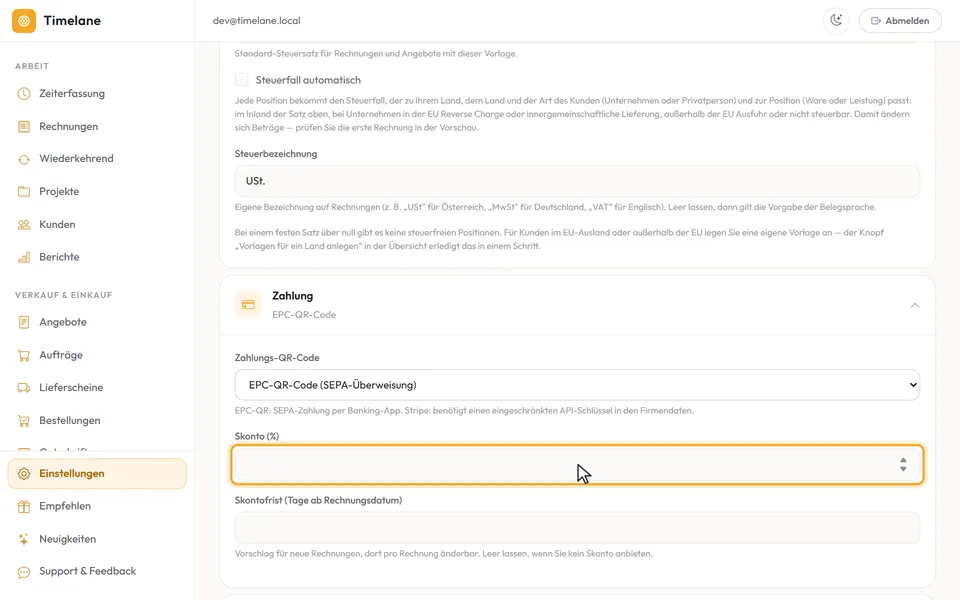The height and width of the screenshot is (600, 960).
Task: Click the Einstellungen gear icon
Action: [24, 474]
